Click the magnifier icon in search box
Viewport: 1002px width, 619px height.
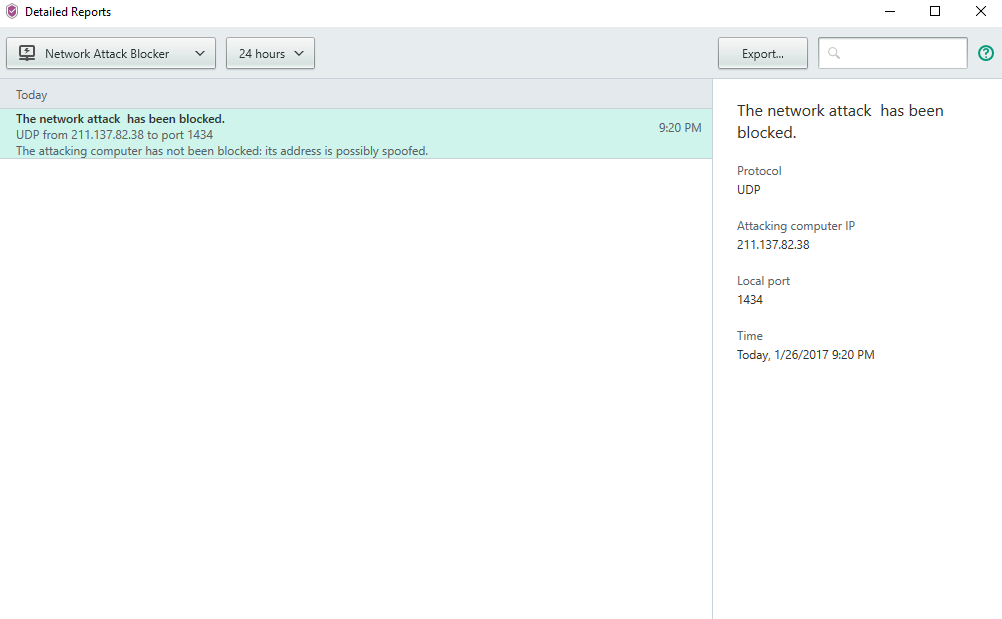click(833, 53)
